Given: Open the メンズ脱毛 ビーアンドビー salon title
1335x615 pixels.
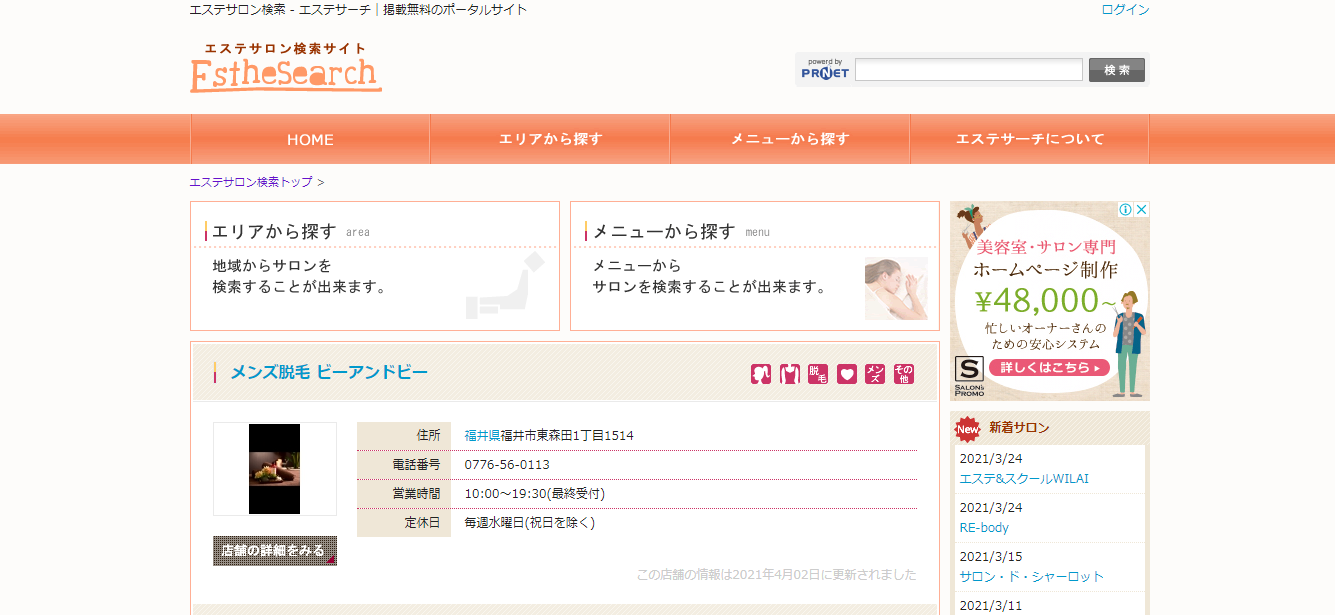Looking at the screenshot, I should (x=329, y=372).
